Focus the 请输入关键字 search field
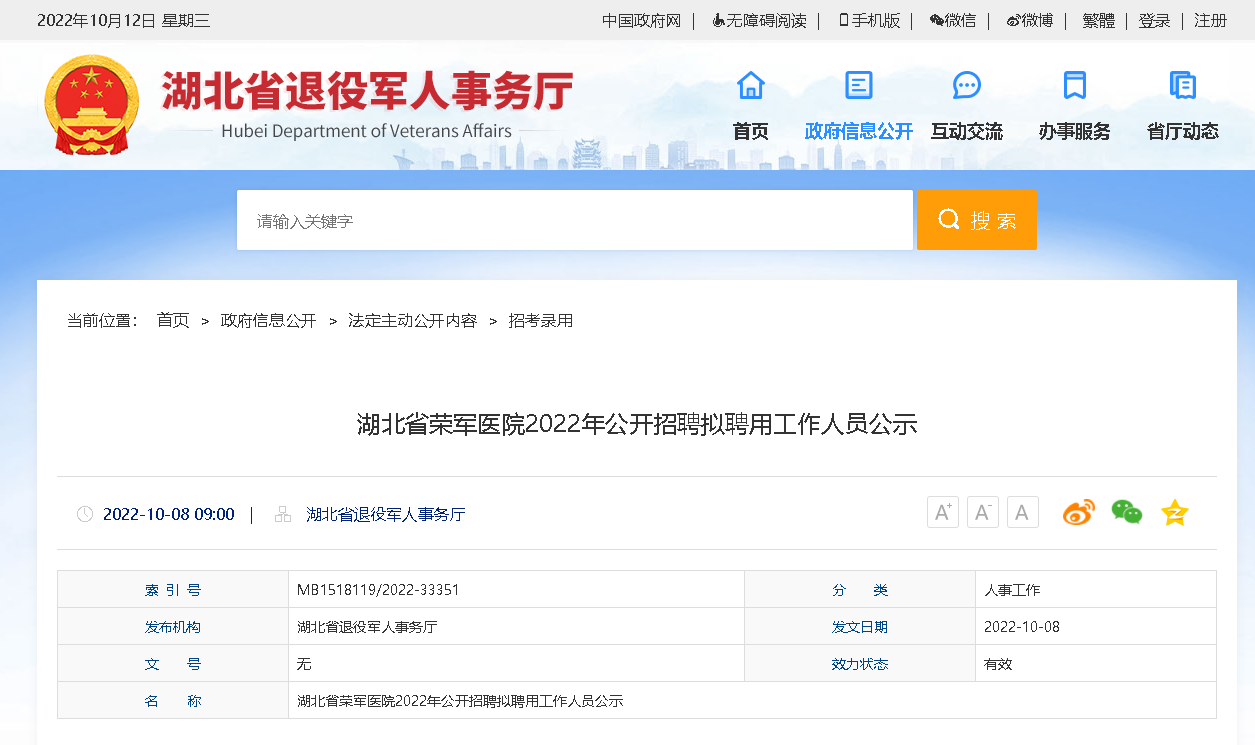The width and height of the screenshot is (1255, 745). click(x=574, y=220)
